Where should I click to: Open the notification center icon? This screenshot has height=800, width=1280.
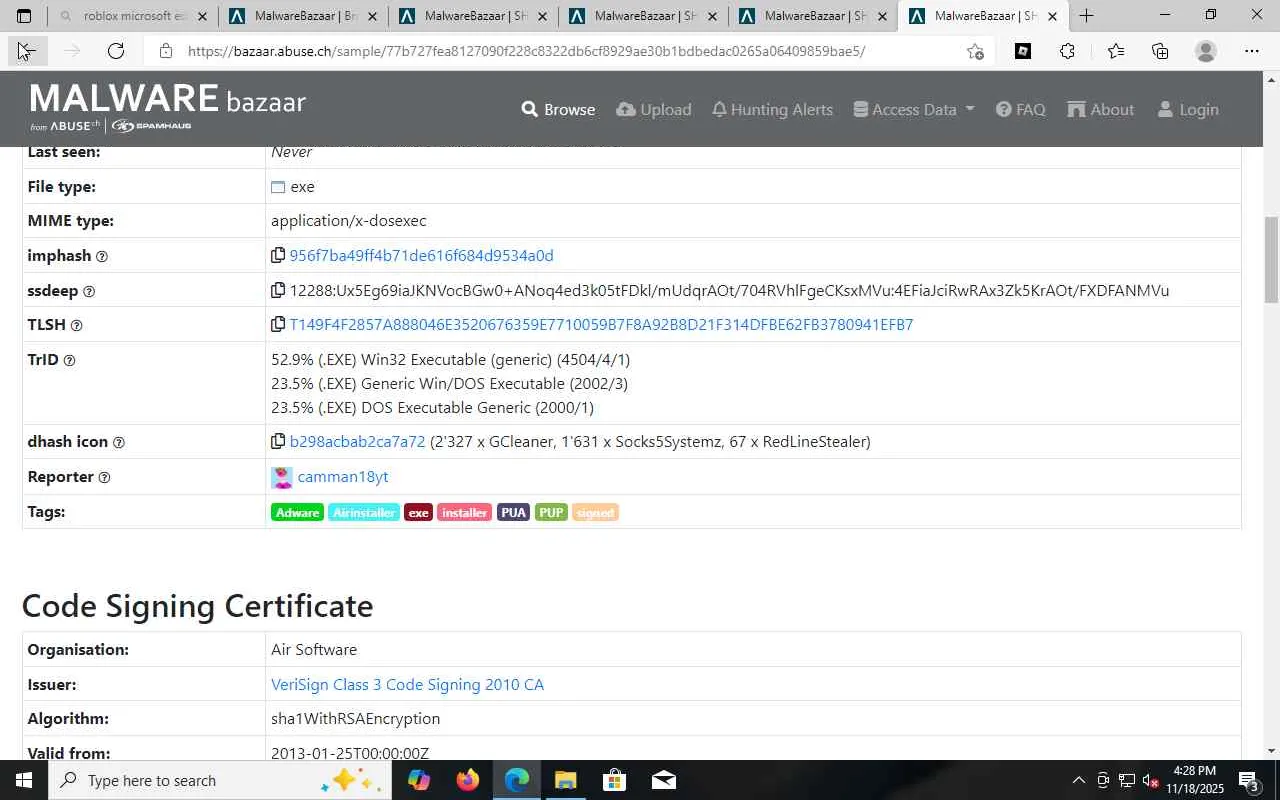point(1248,780)
